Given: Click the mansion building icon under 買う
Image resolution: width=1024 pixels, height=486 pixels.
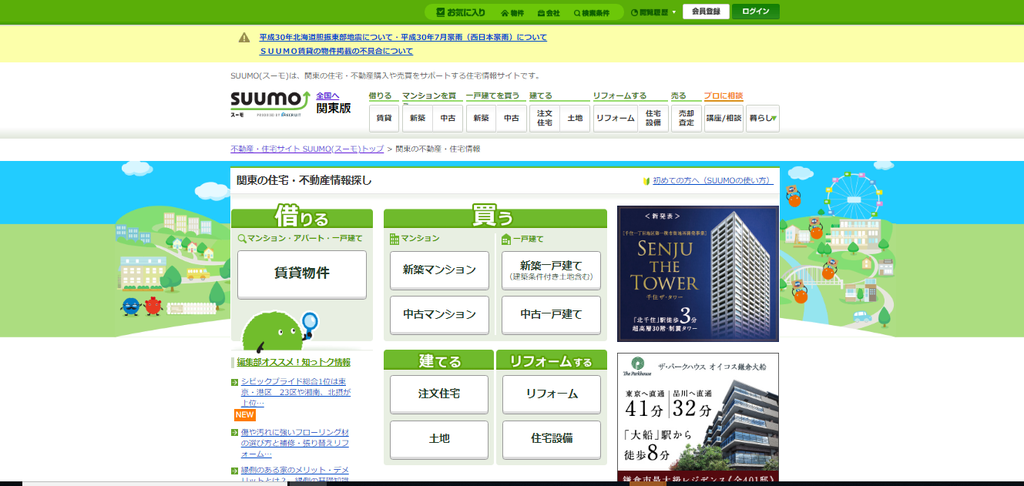Looking at the screenshot, I should coord(394,239).
